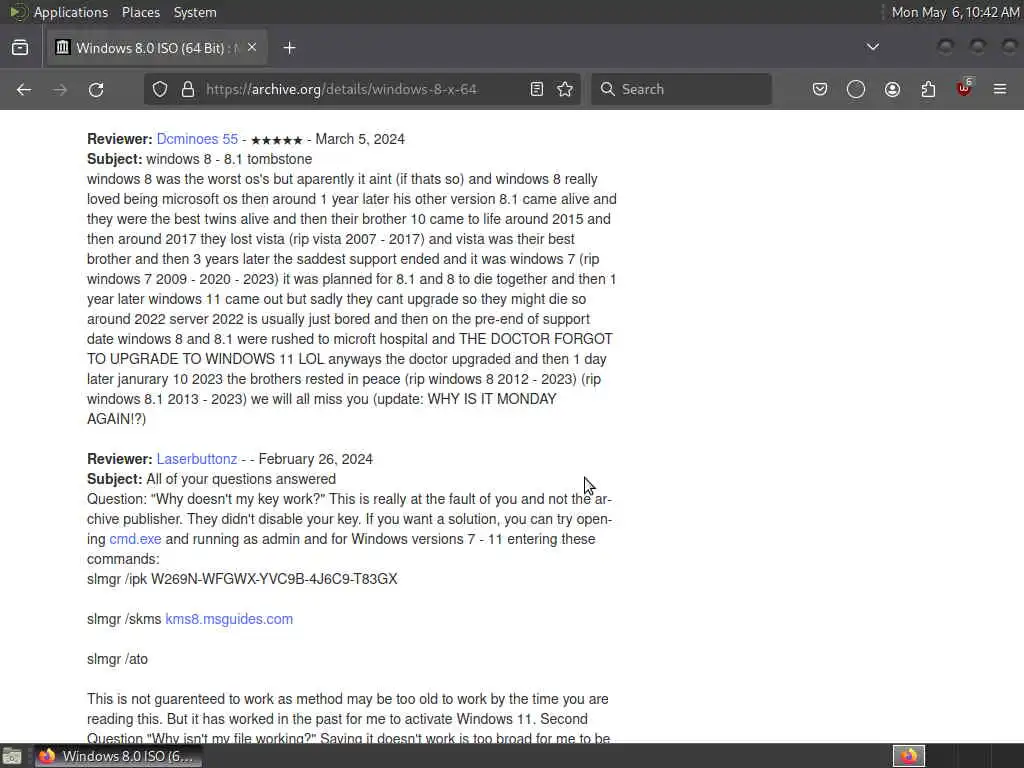Open the Pocket save icon
1024x768 pixels.
(820, 89)
